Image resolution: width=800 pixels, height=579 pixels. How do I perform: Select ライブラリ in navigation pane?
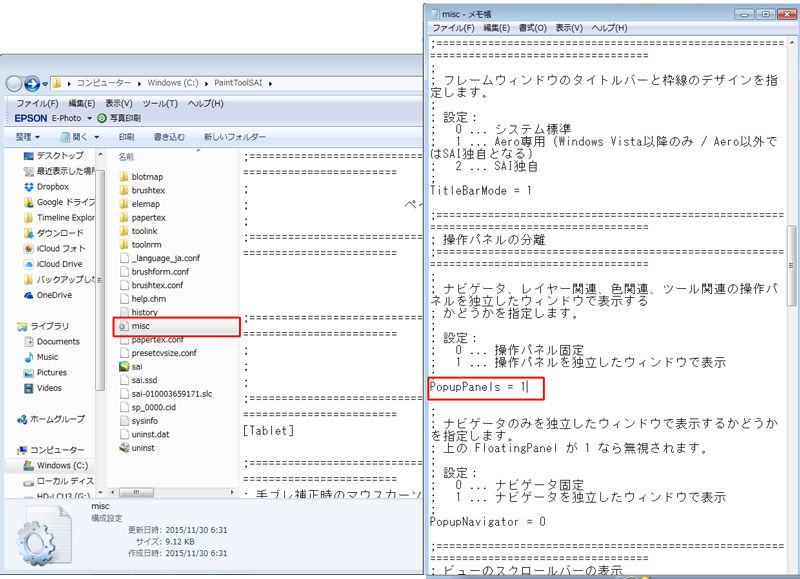click(x=43, y=326)
